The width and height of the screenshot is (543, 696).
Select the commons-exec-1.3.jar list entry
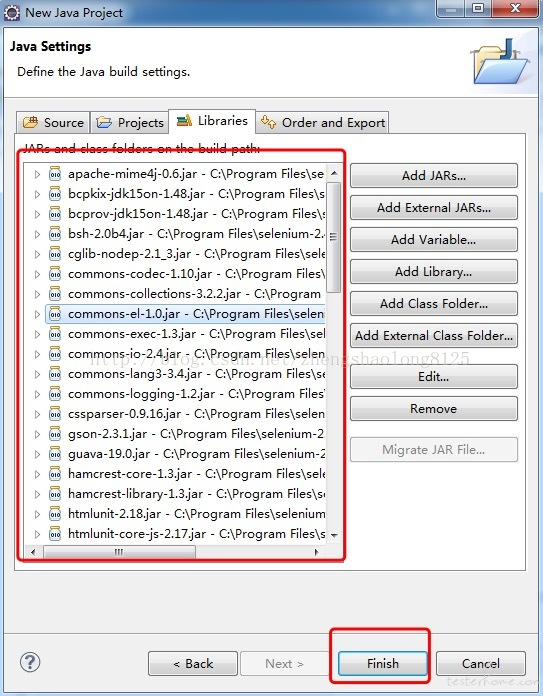pos(186,334)
